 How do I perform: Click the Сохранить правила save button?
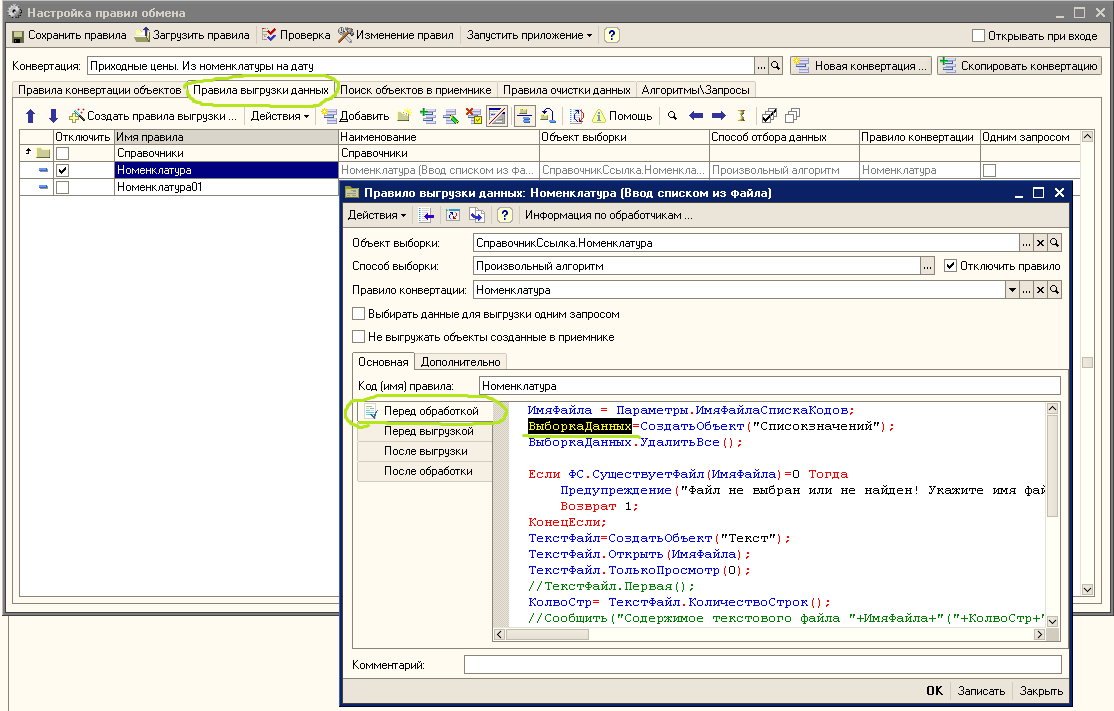pos(69,35)
